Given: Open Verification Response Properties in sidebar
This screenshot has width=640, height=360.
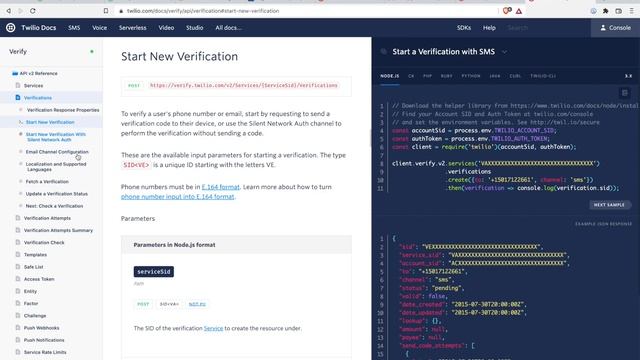Looking at the screenshot, I should [x=63, y=110].
